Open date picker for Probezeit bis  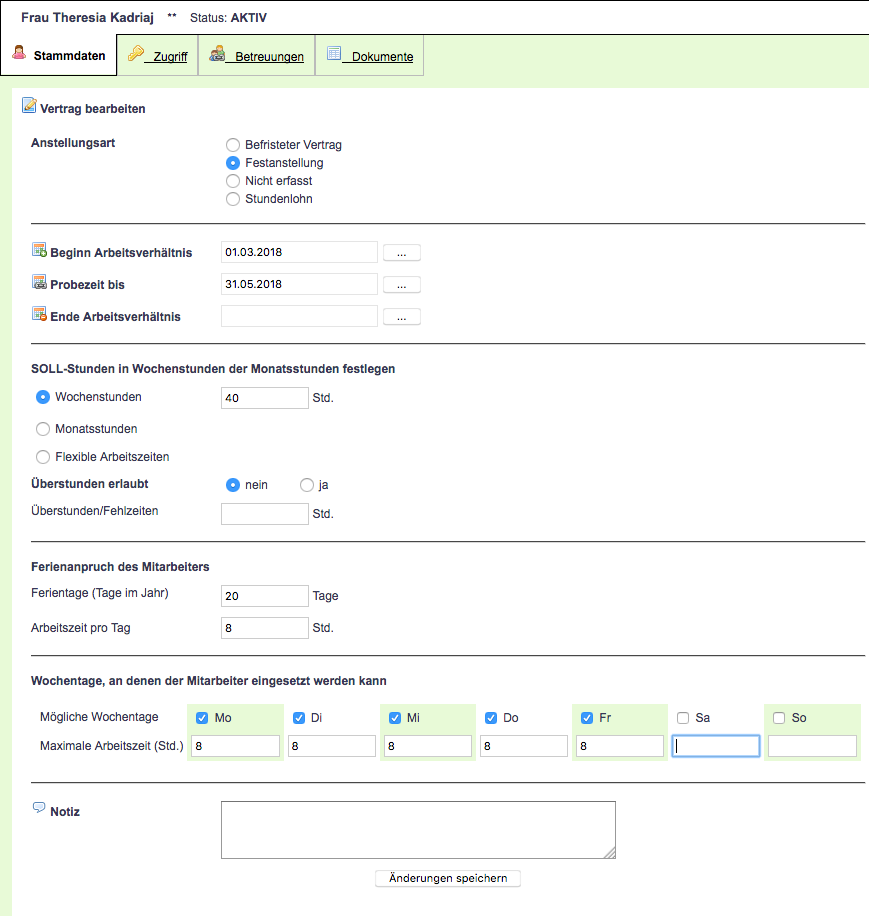pos(401,285)
